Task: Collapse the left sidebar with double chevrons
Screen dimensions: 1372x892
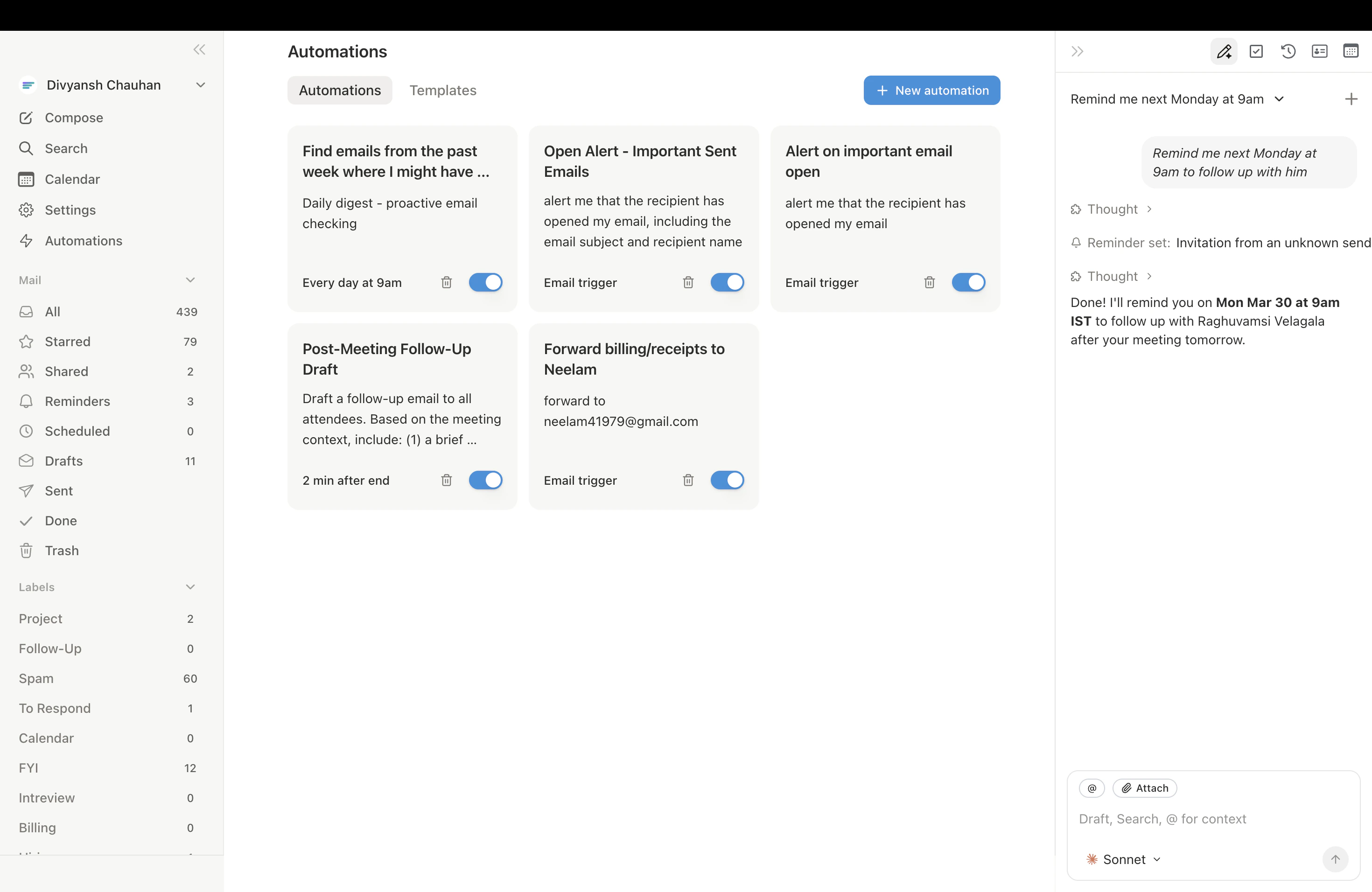Action: click(199, 49)
